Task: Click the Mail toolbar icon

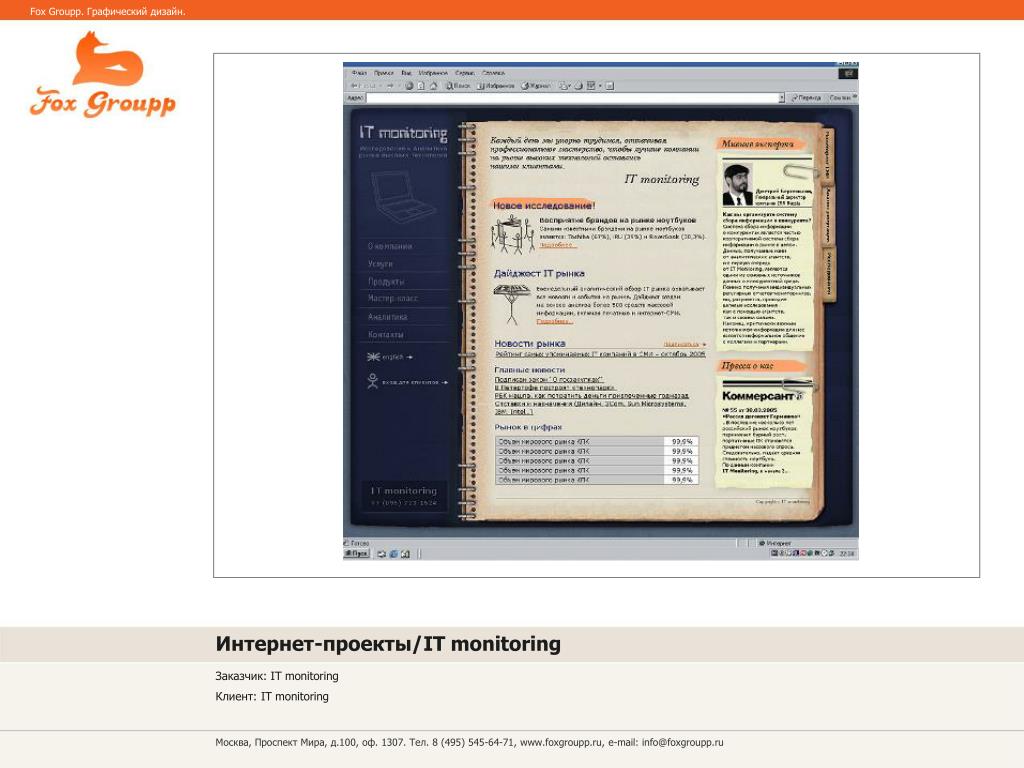Action: click(x=565, y=86)
